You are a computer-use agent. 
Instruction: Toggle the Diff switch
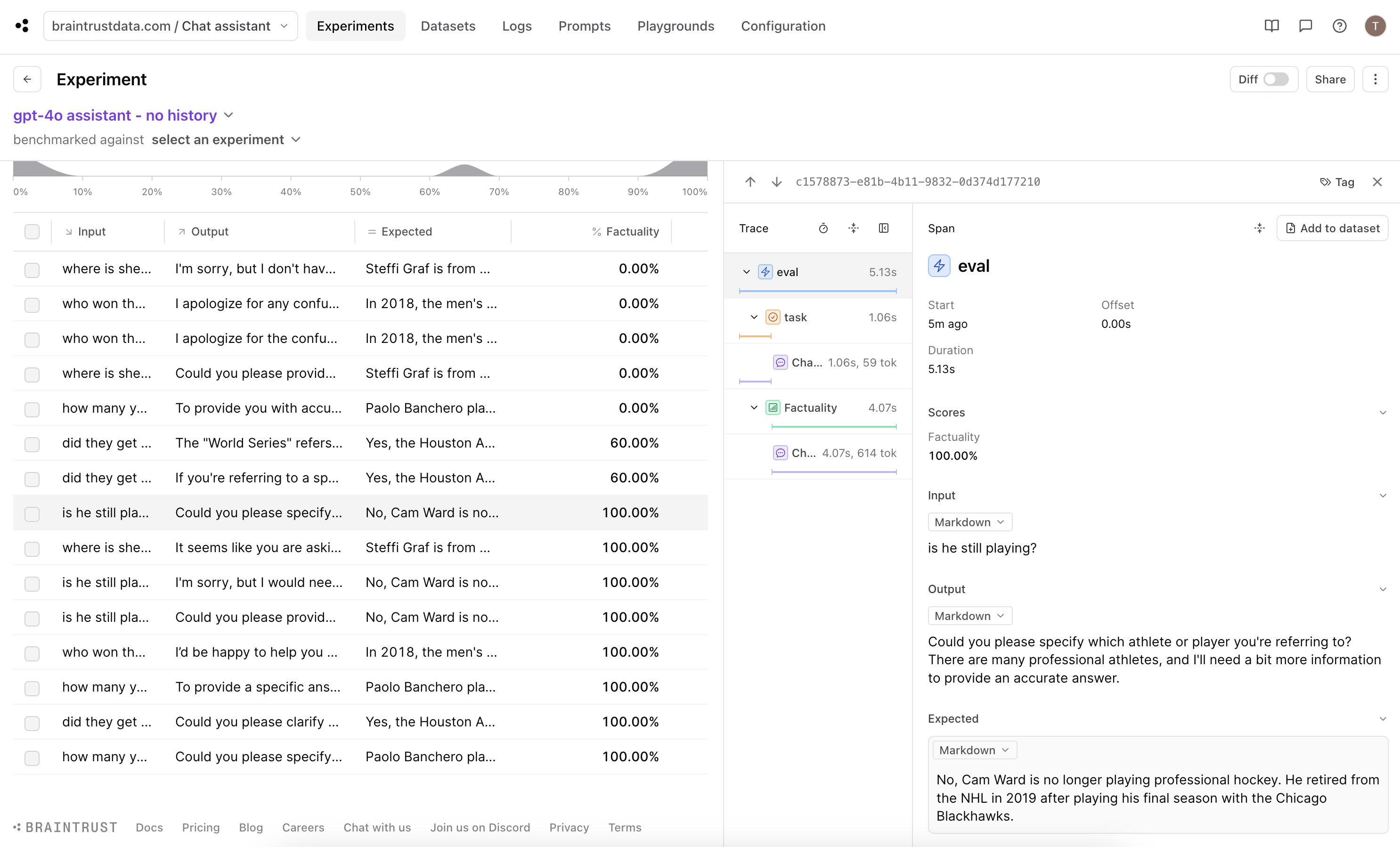(1275, 80)
